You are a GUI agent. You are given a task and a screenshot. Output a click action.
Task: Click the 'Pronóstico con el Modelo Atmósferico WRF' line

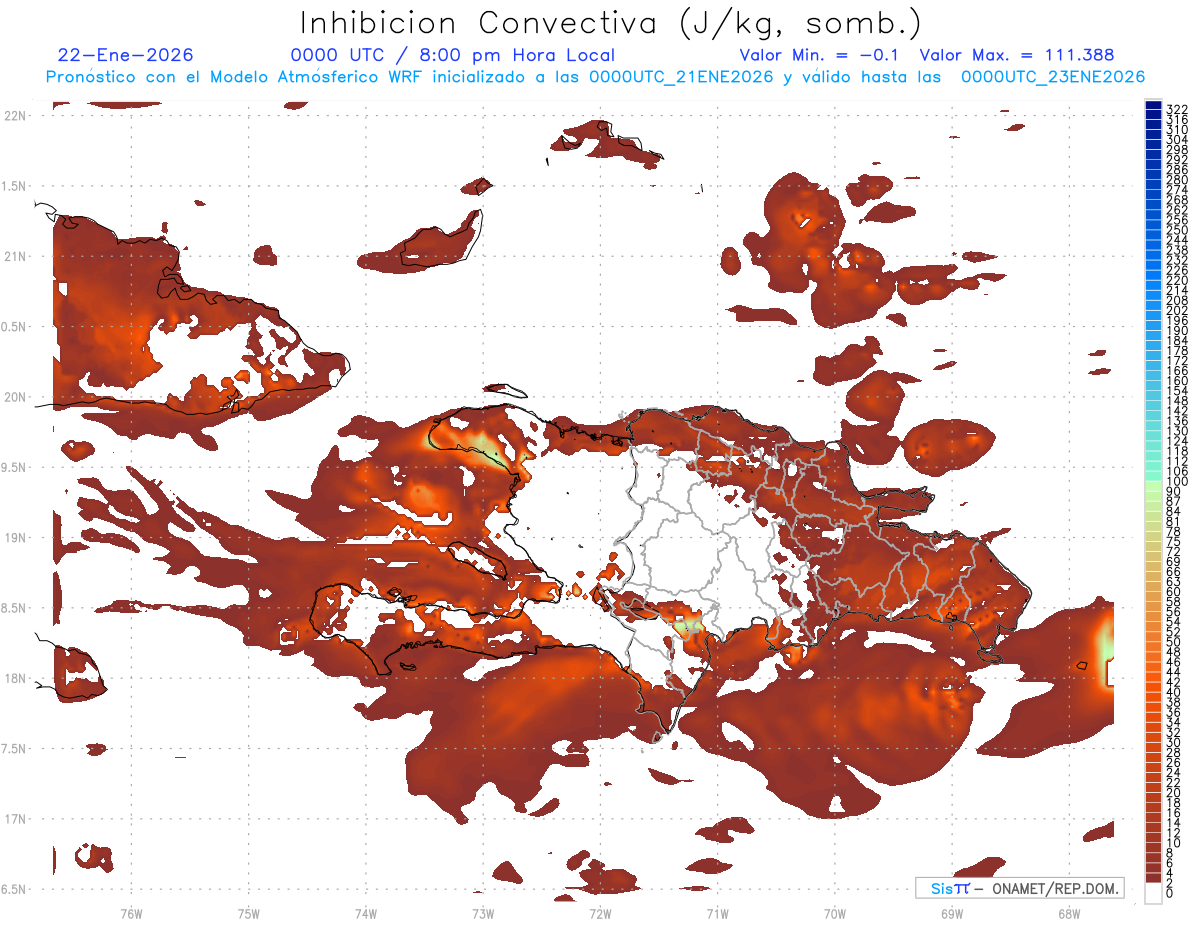[595, 77]
